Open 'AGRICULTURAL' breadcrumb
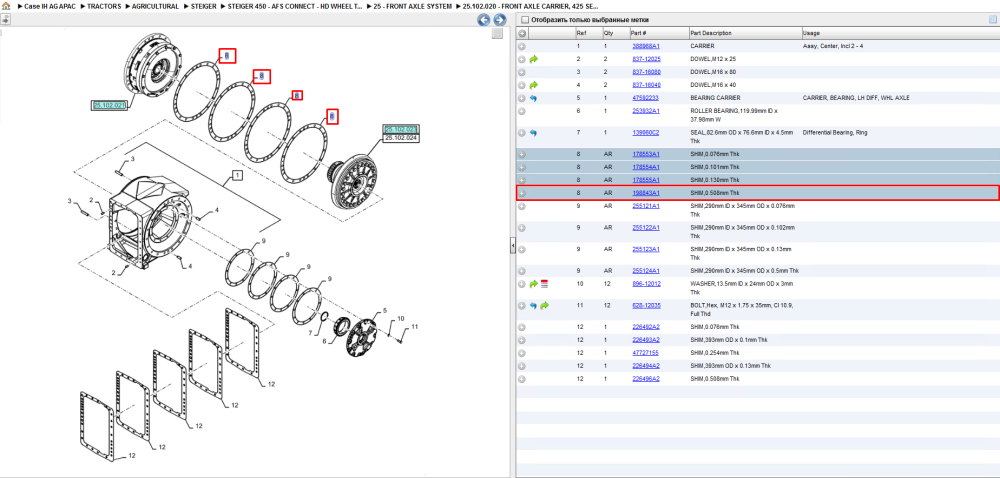This screenshot has height=478, width=1000. [x=155, y=6]
